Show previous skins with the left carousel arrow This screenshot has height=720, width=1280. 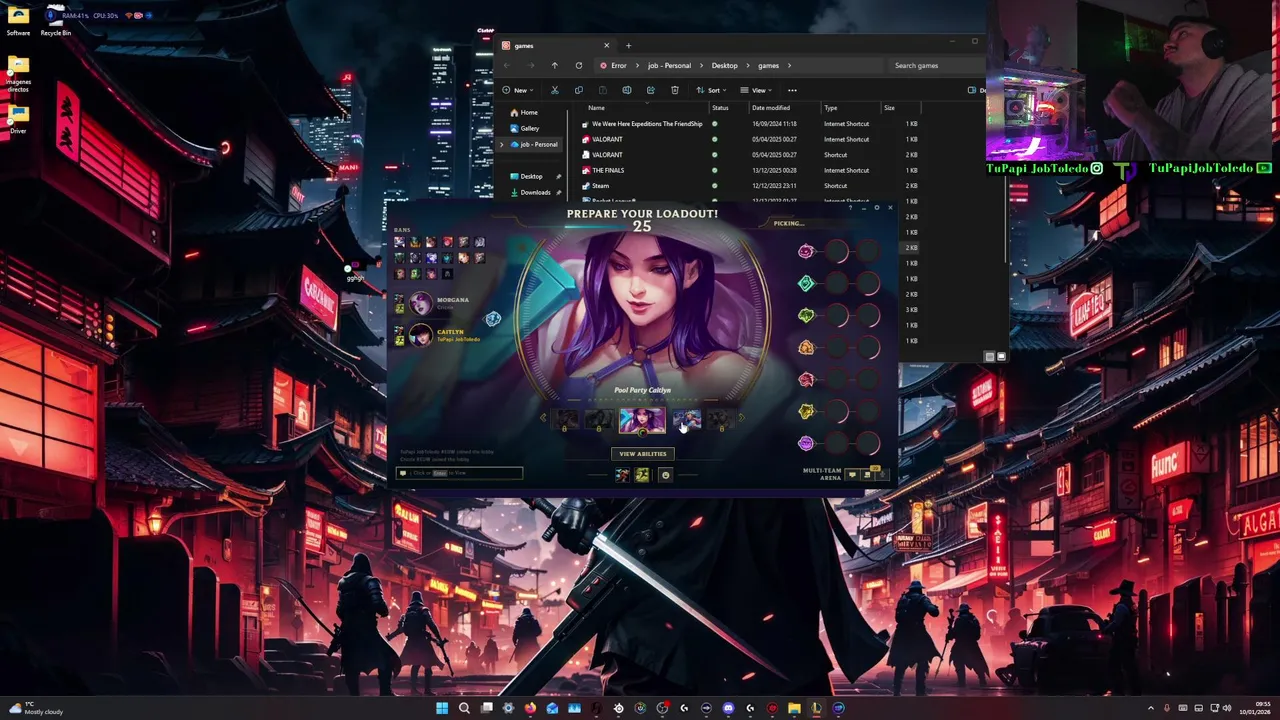(543, 419)
